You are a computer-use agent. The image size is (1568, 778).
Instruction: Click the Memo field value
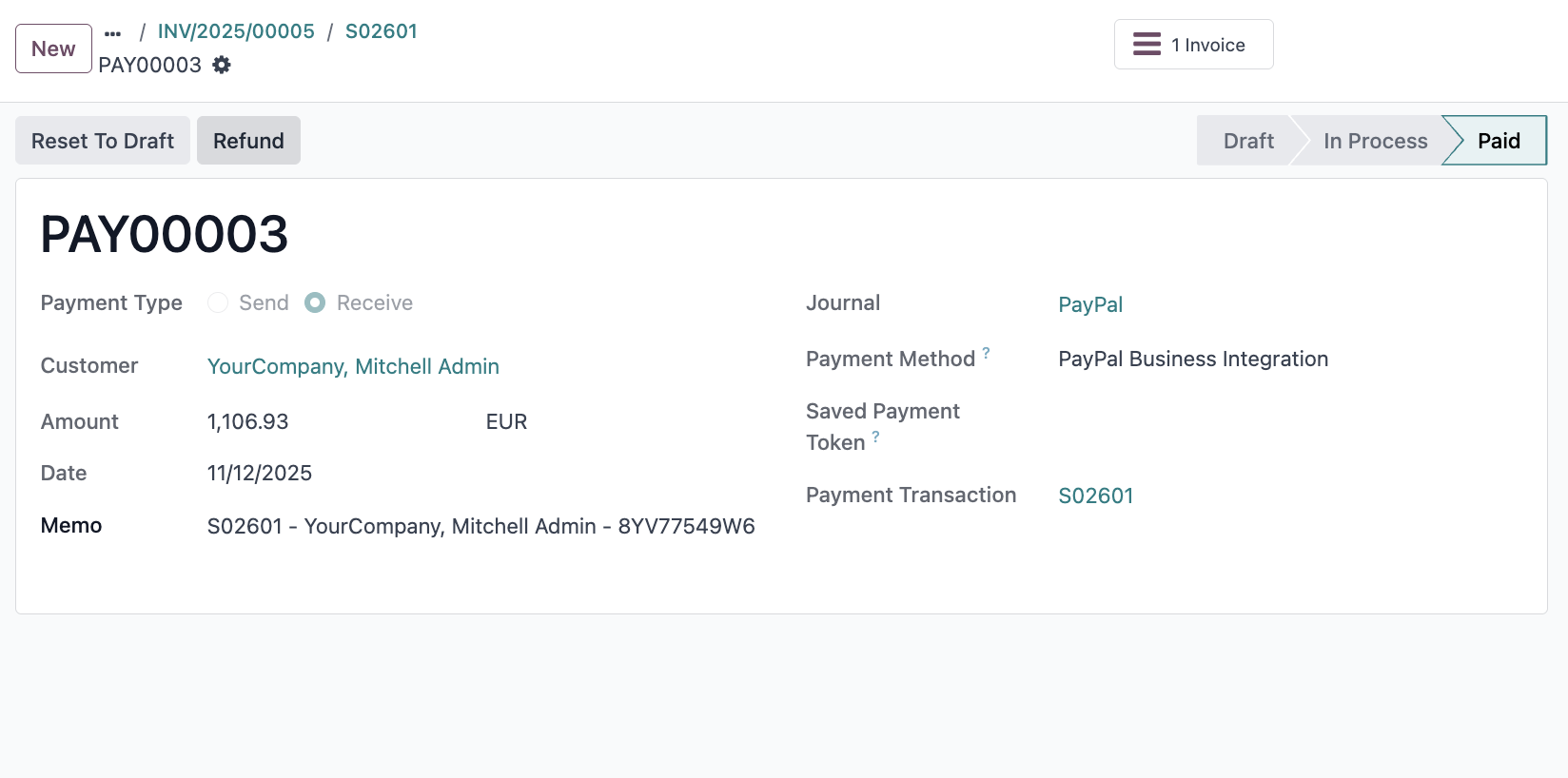480,526
